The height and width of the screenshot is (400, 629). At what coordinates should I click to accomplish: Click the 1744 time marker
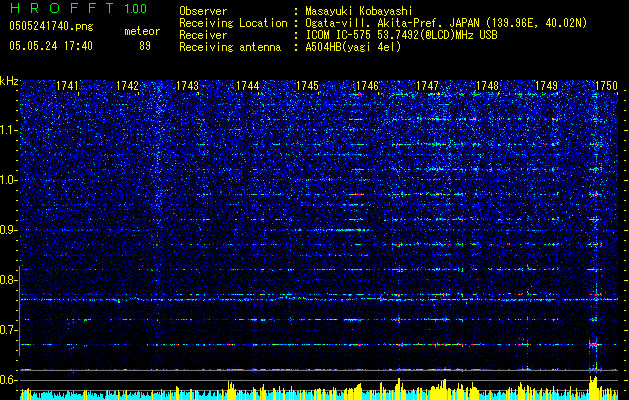tap(248, 86)
